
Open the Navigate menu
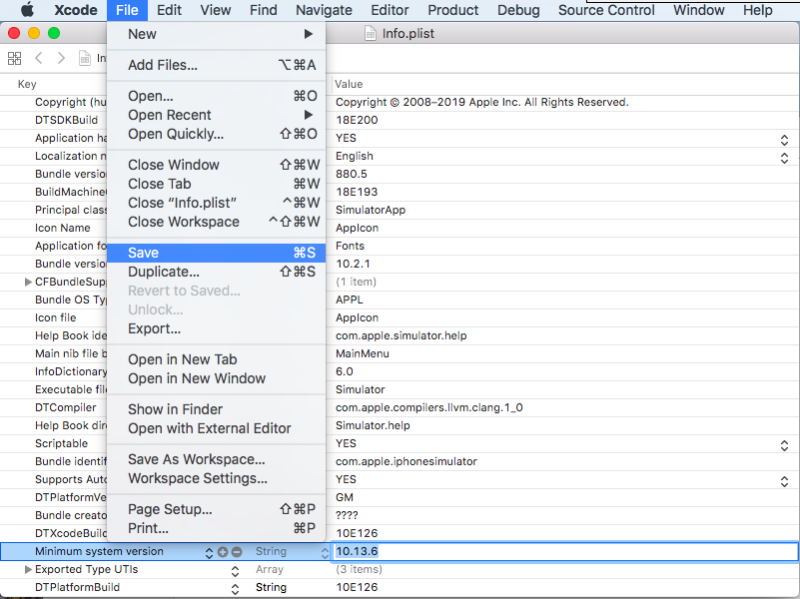tap(324, 10)
